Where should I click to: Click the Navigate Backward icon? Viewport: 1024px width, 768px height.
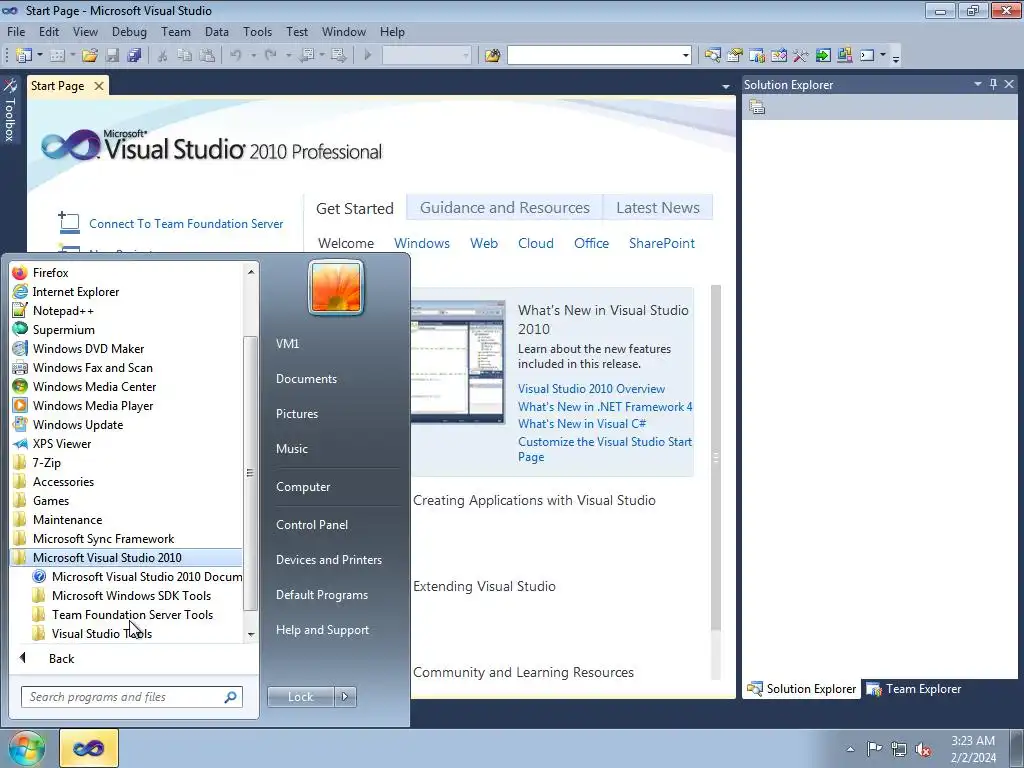[x=306, y=56]
